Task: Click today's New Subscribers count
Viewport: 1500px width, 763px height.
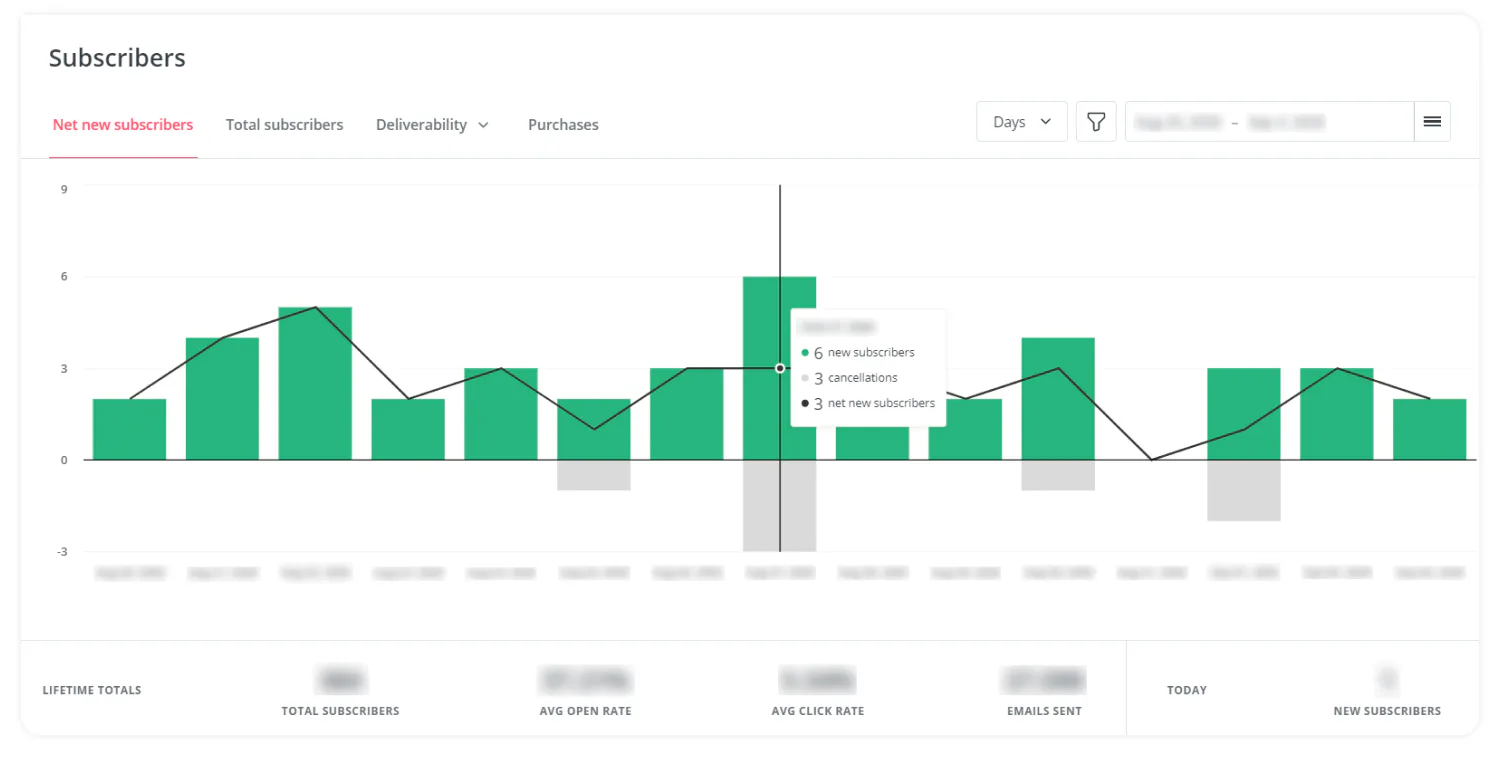Action: pos(1386,682)
